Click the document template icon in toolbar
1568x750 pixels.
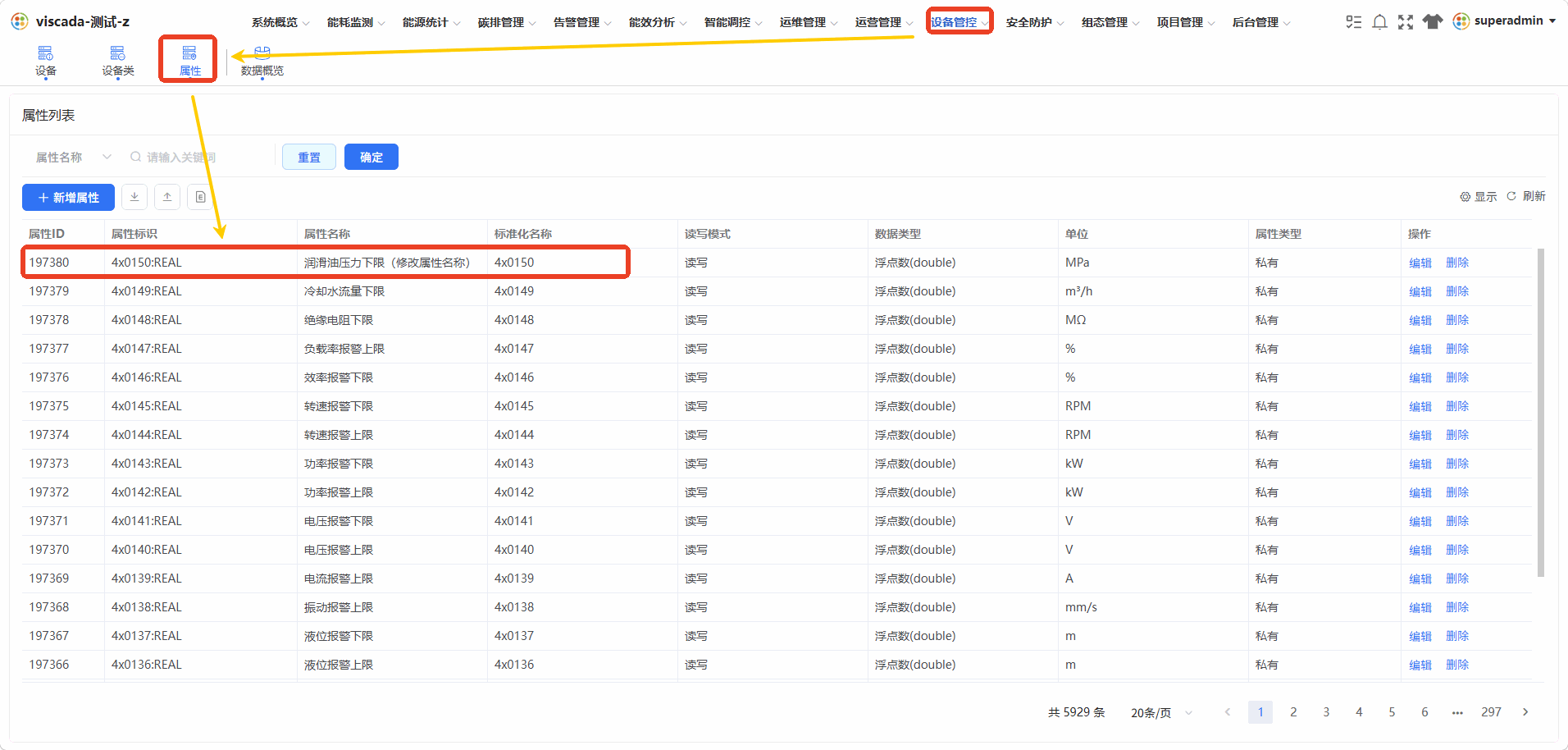coord(200,197)
